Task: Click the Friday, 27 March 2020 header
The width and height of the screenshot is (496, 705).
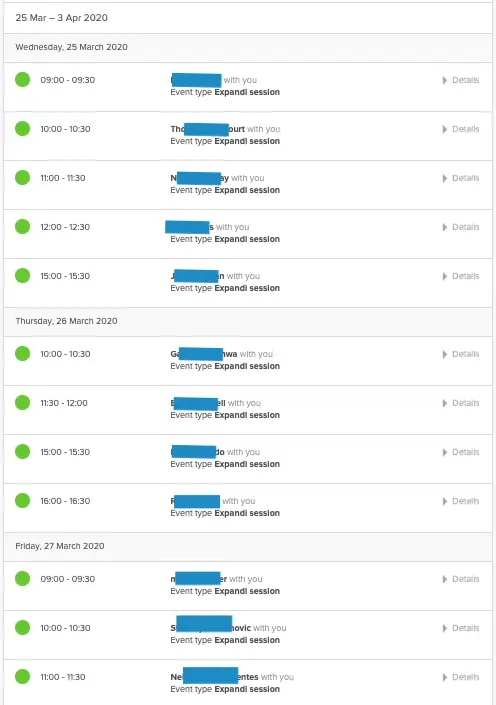Action: [60, 546]
